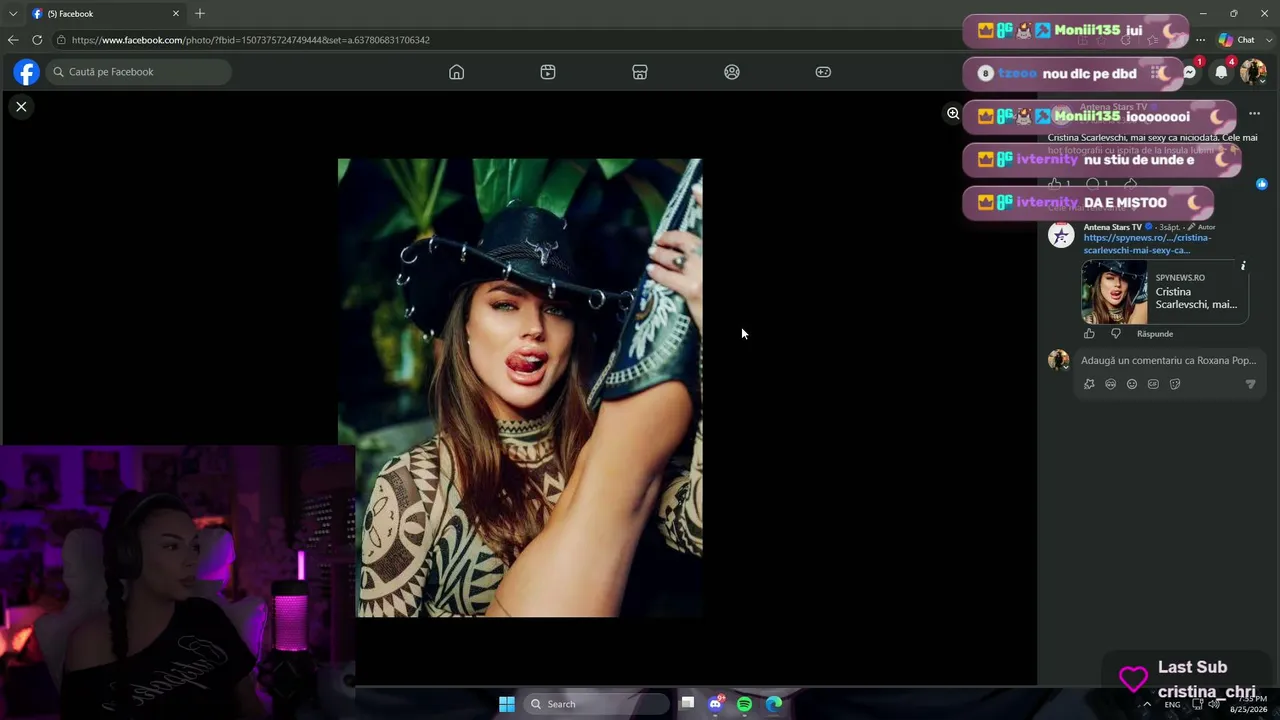The width and height of the screenshot is (1280, 720).
Task: Open the account profile picture menu
Action: click(1253, 72)
